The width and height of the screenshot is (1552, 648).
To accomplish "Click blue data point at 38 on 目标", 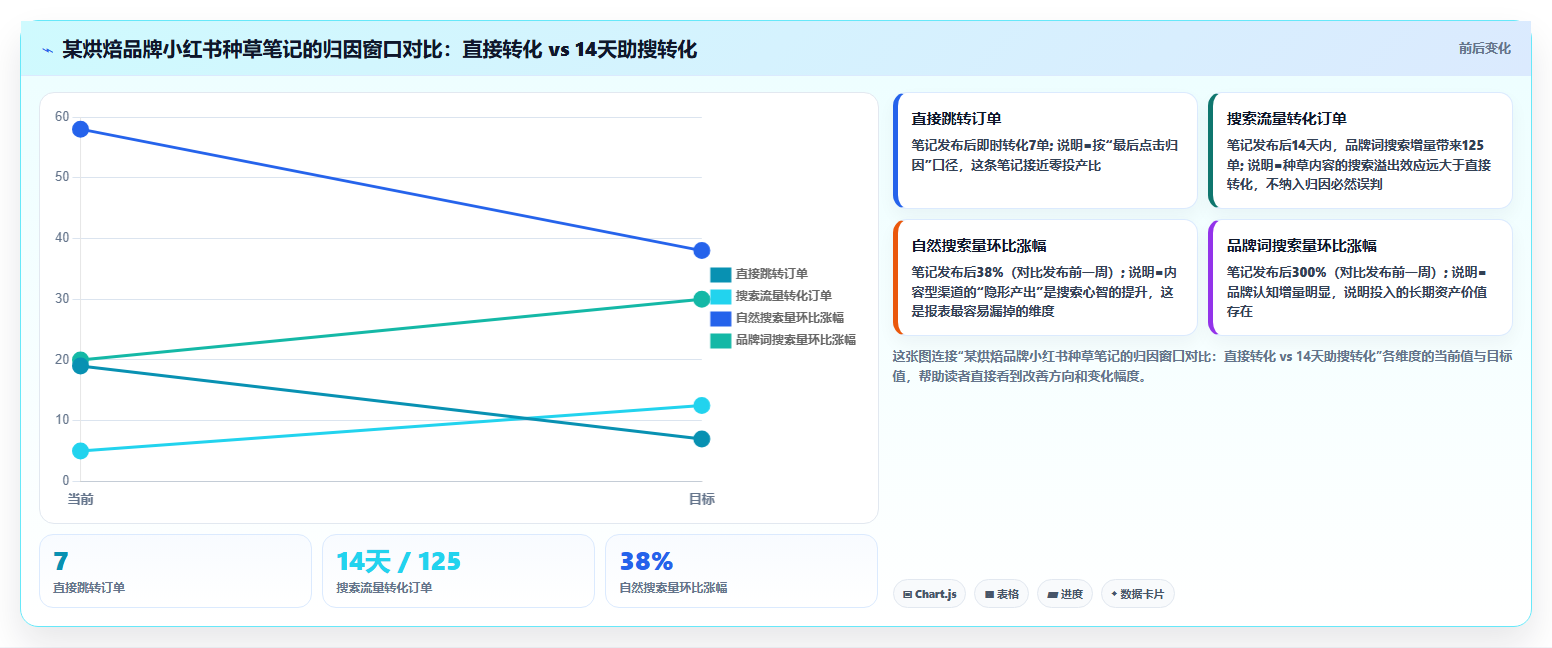I will coord(702,250).
